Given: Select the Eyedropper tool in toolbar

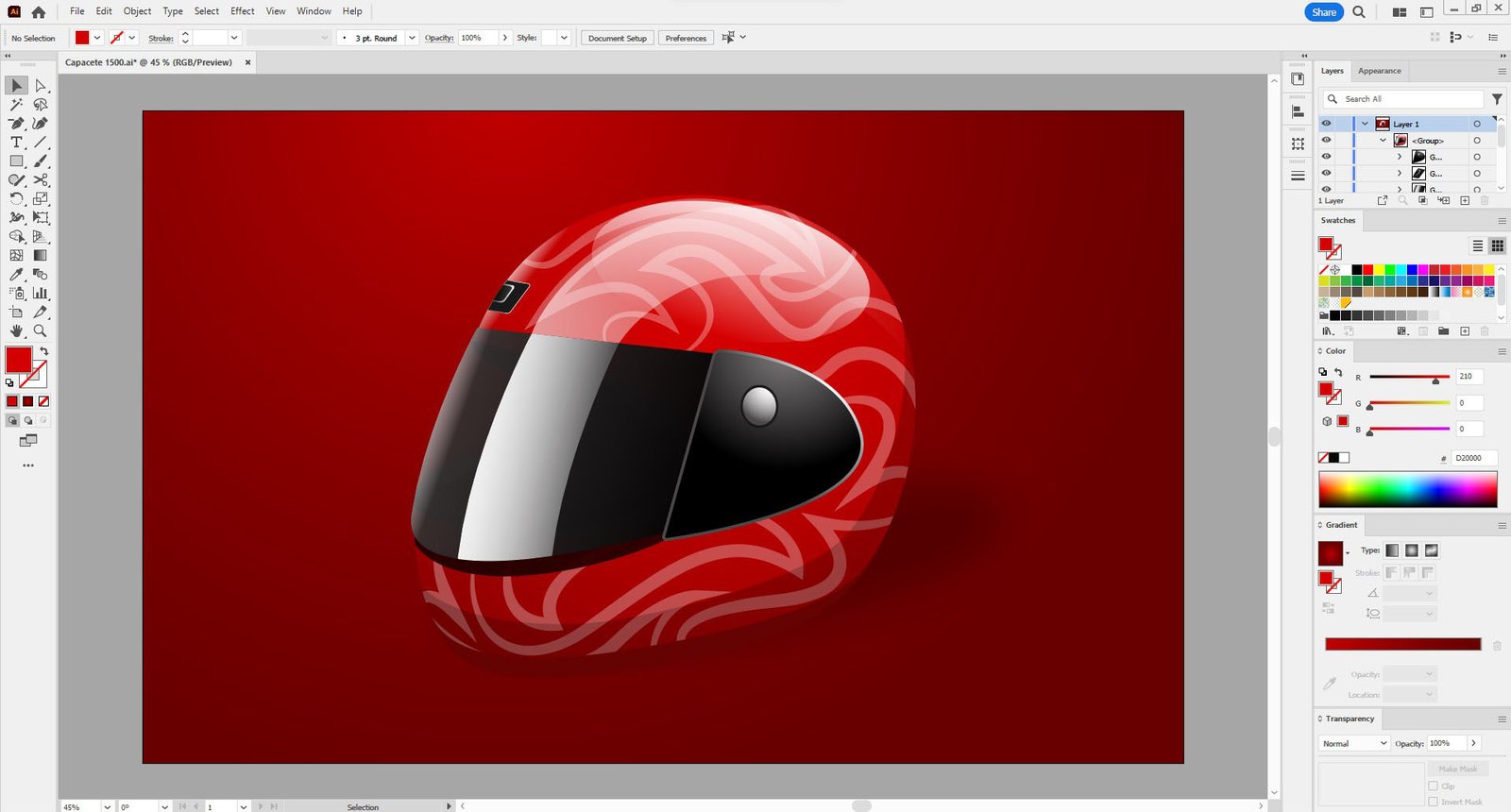Looking at the screenshot, I should tap(16, 275).
